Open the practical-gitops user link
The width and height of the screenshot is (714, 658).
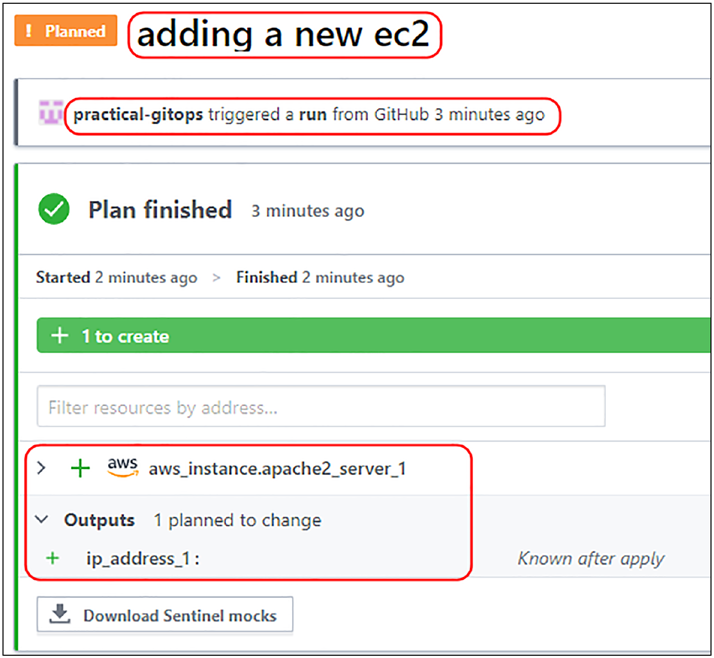[138, 114]
